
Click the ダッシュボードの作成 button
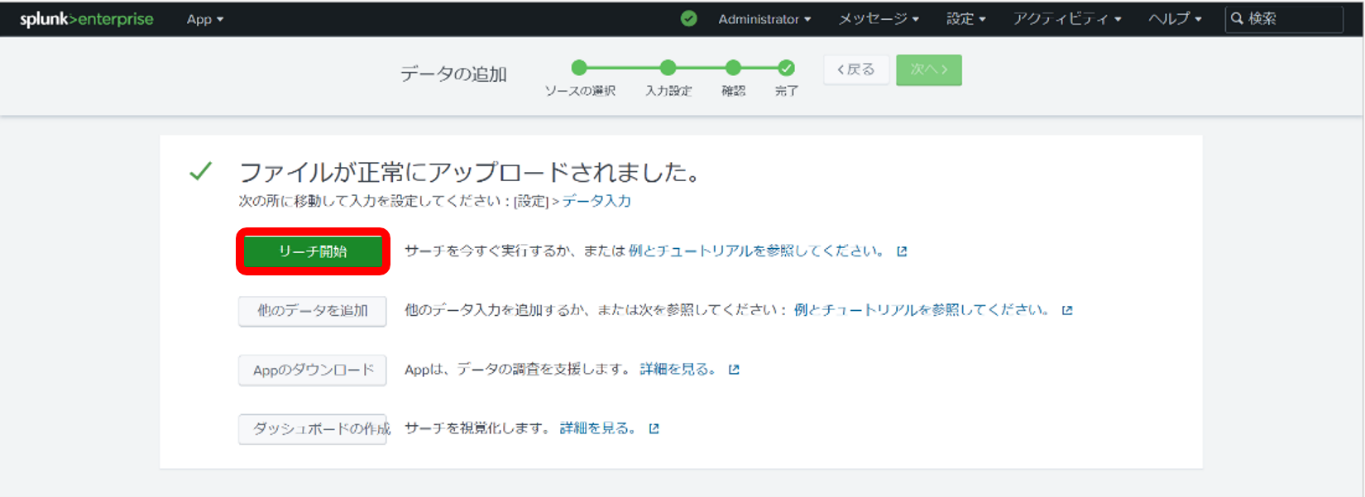click(312, 429)
